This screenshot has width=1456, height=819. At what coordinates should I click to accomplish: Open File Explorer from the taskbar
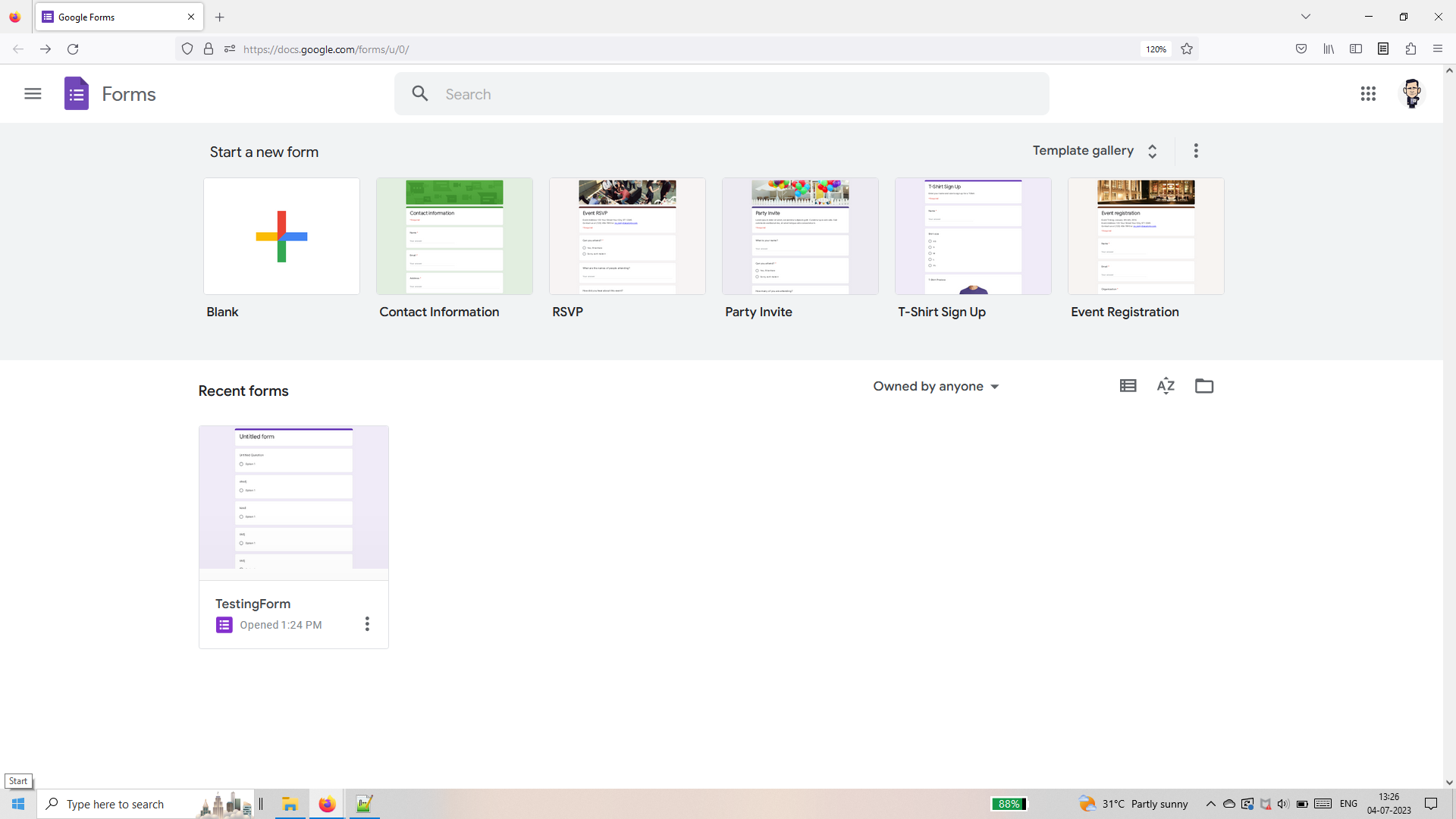(290, 804)
